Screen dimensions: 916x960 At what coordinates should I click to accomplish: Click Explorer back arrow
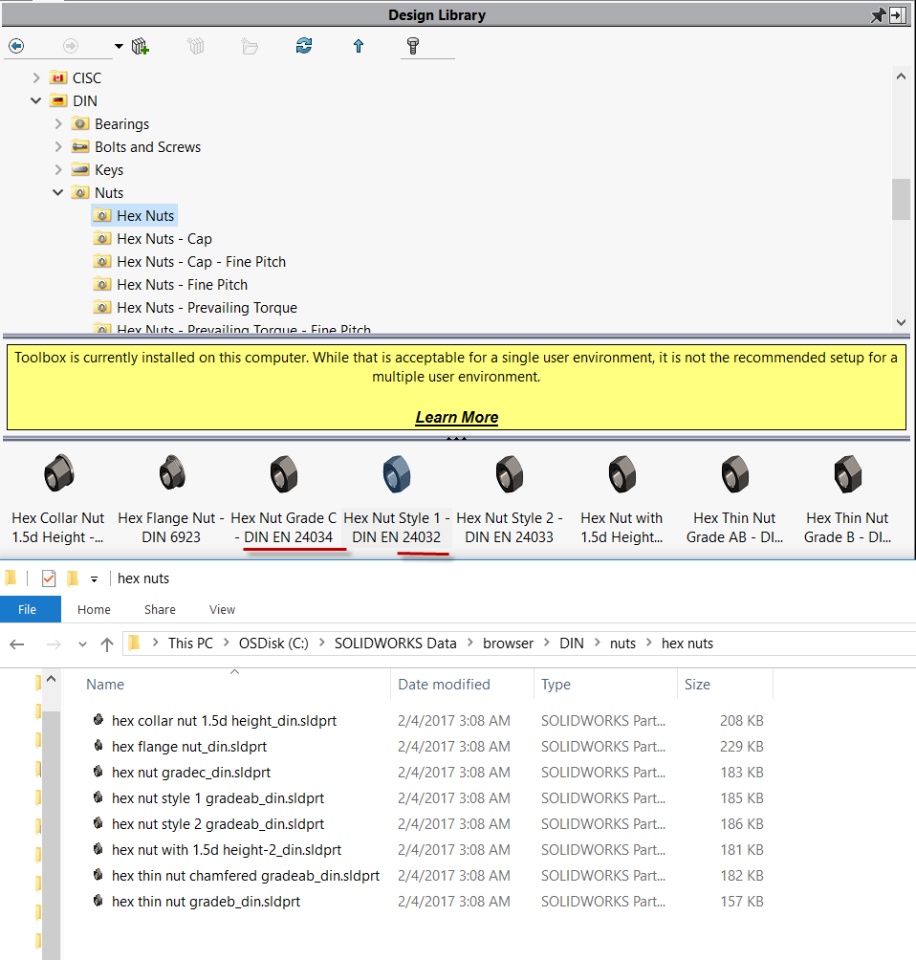[17, 643]
